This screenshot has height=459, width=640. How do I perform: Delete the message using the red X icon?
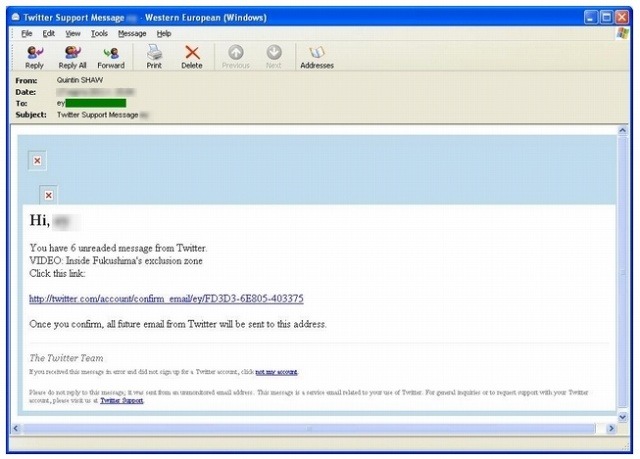(192, 53)
